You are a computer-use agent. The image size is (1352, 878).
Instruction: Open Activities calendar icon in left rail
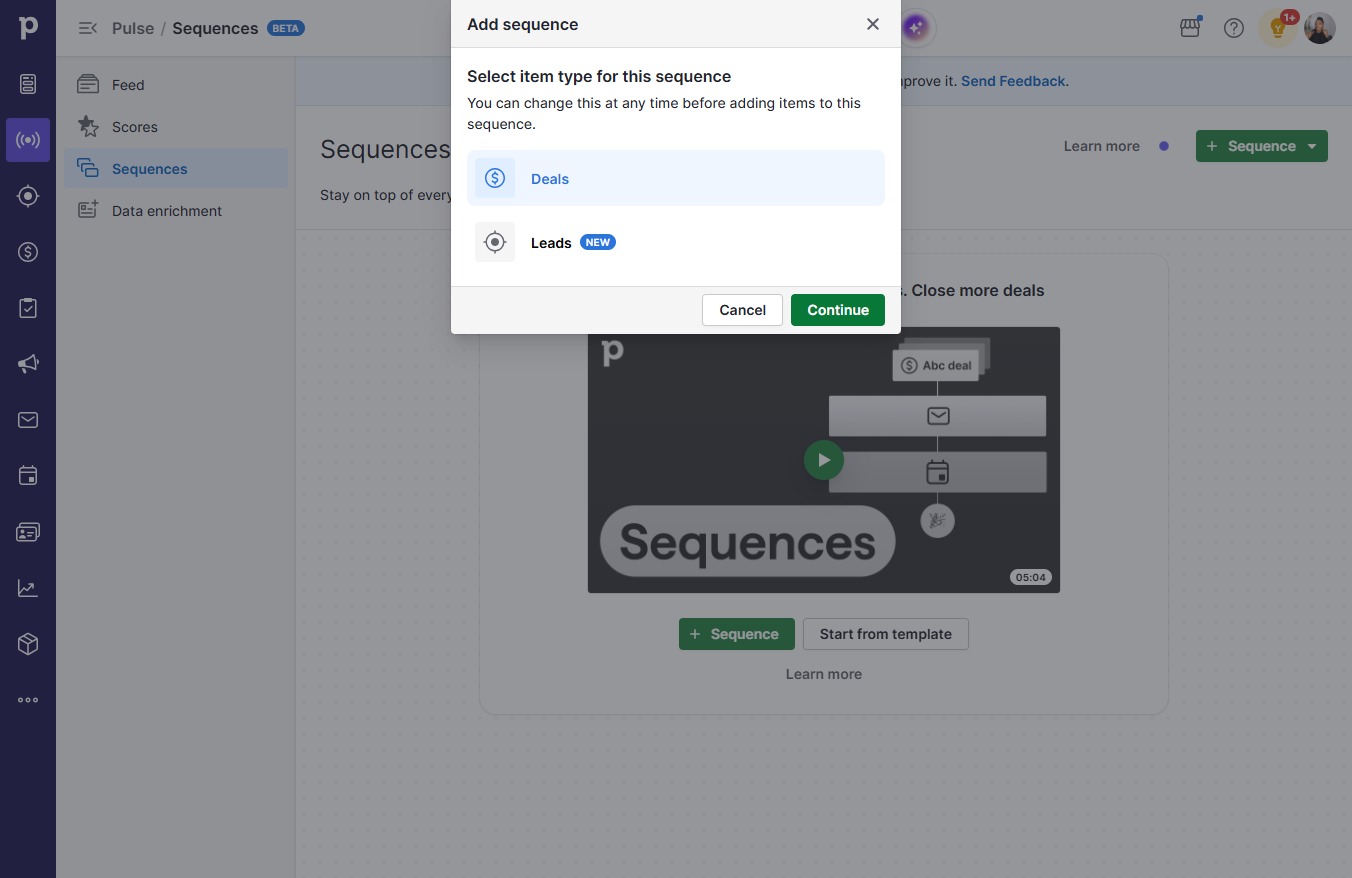pos(28,476)
